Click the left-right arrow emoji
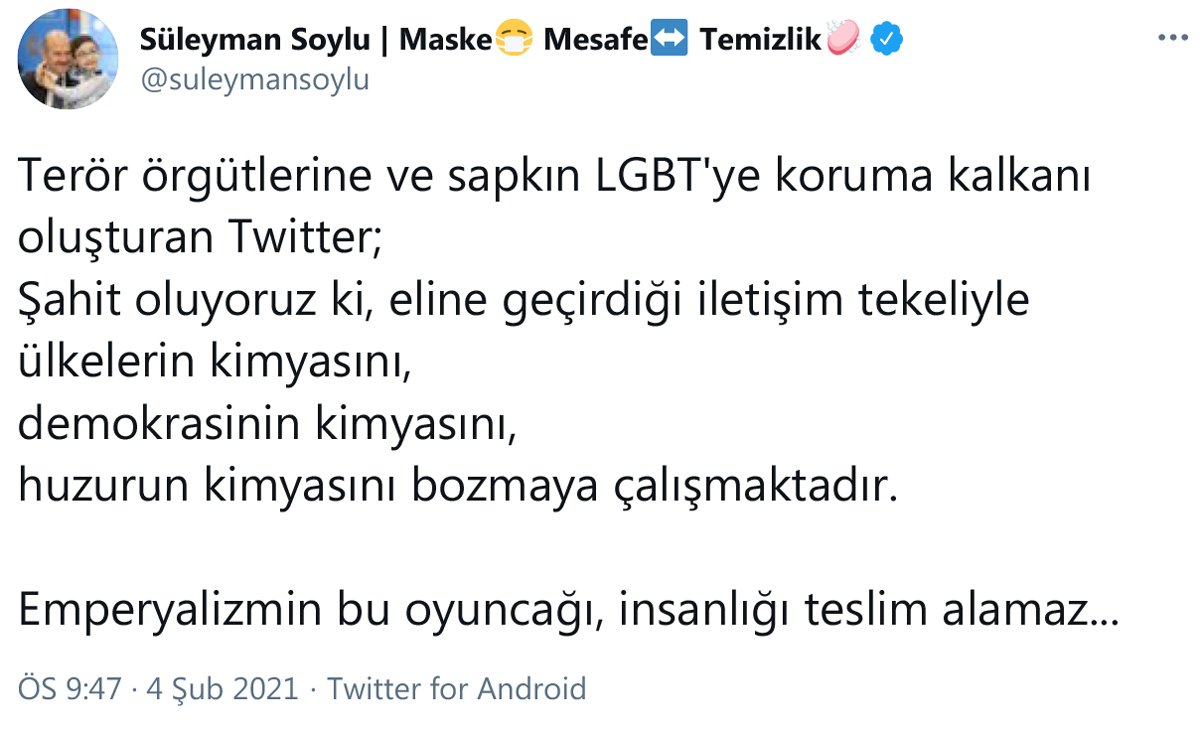 pyautogui.click(x=668, y=41)
